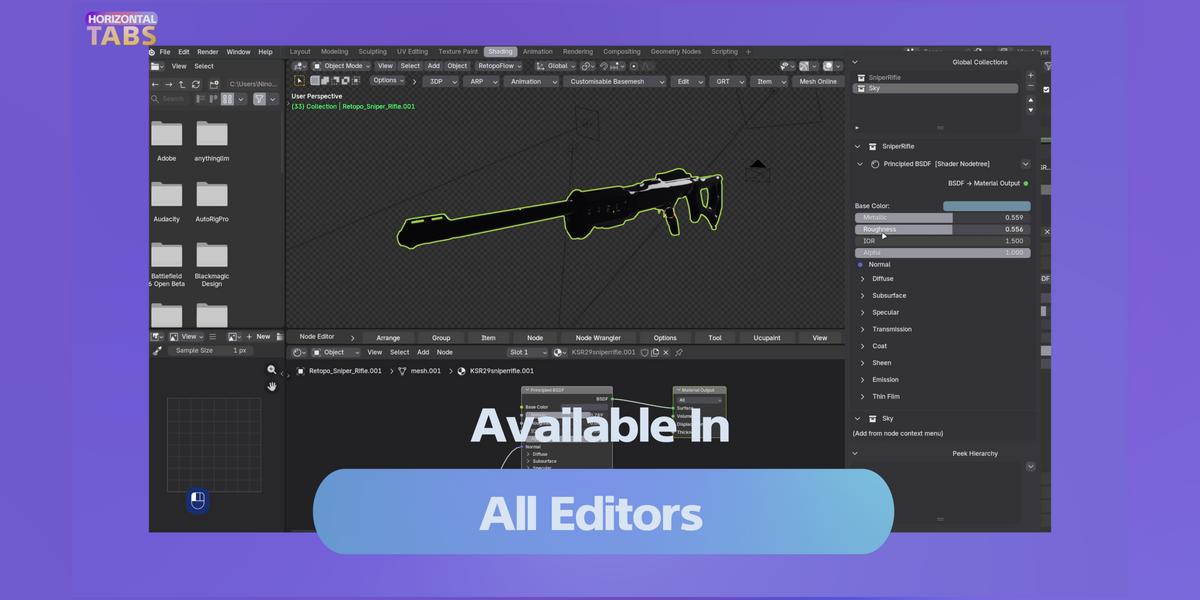The width and height of the screenshot is (1200, 600).
Task: Pin the node editor with the pin icon
Action: 679,352
